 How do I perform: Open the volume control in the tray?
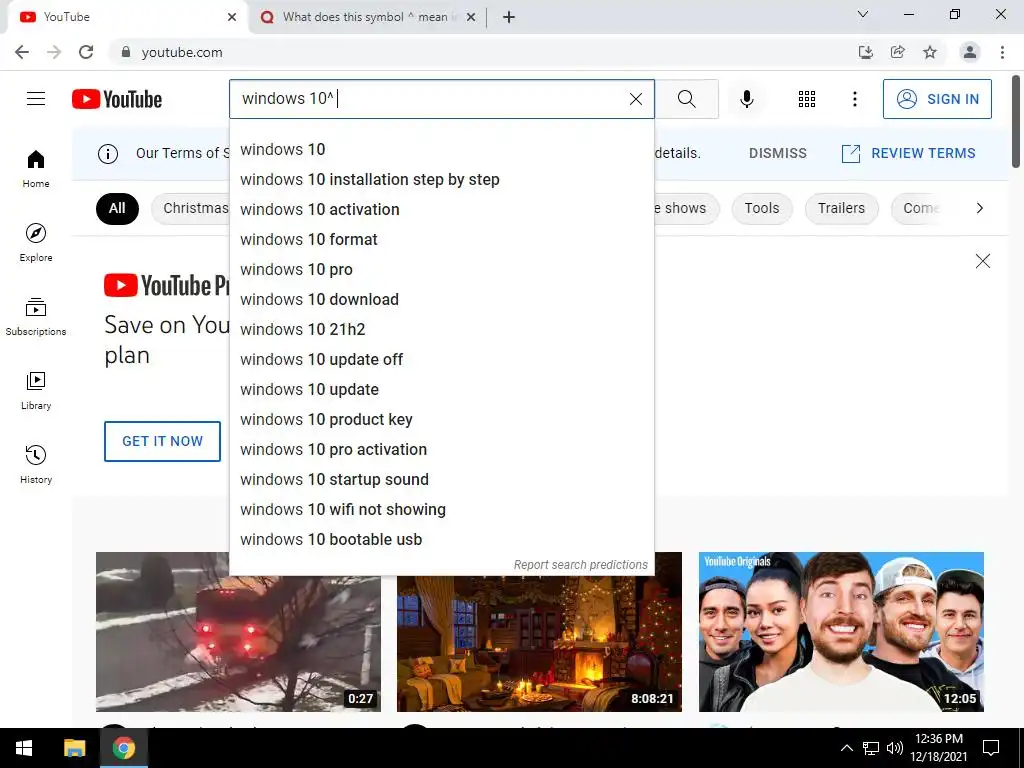point(895,748)
